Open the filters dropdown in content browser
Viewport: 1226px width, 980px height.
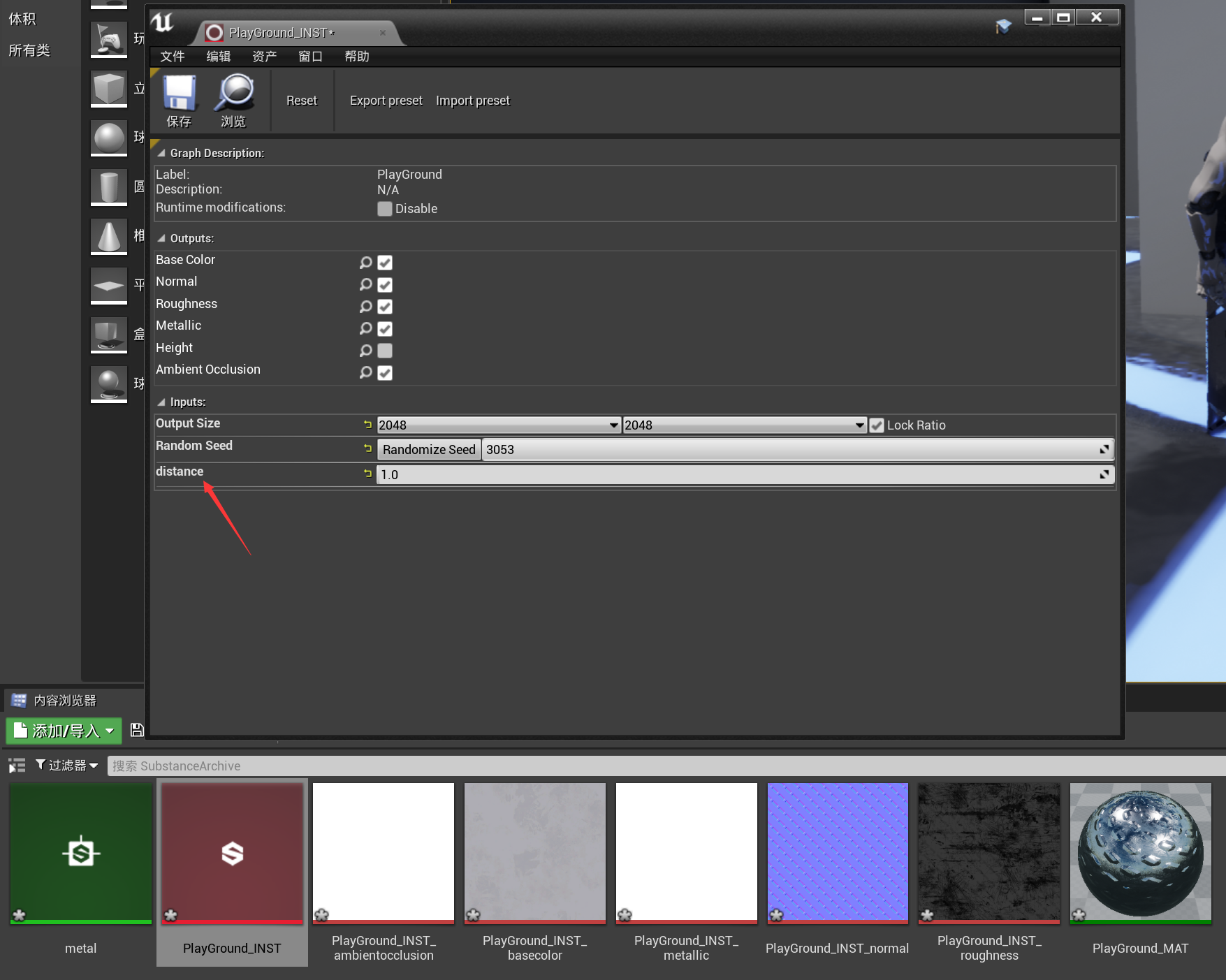pos(67,766)
